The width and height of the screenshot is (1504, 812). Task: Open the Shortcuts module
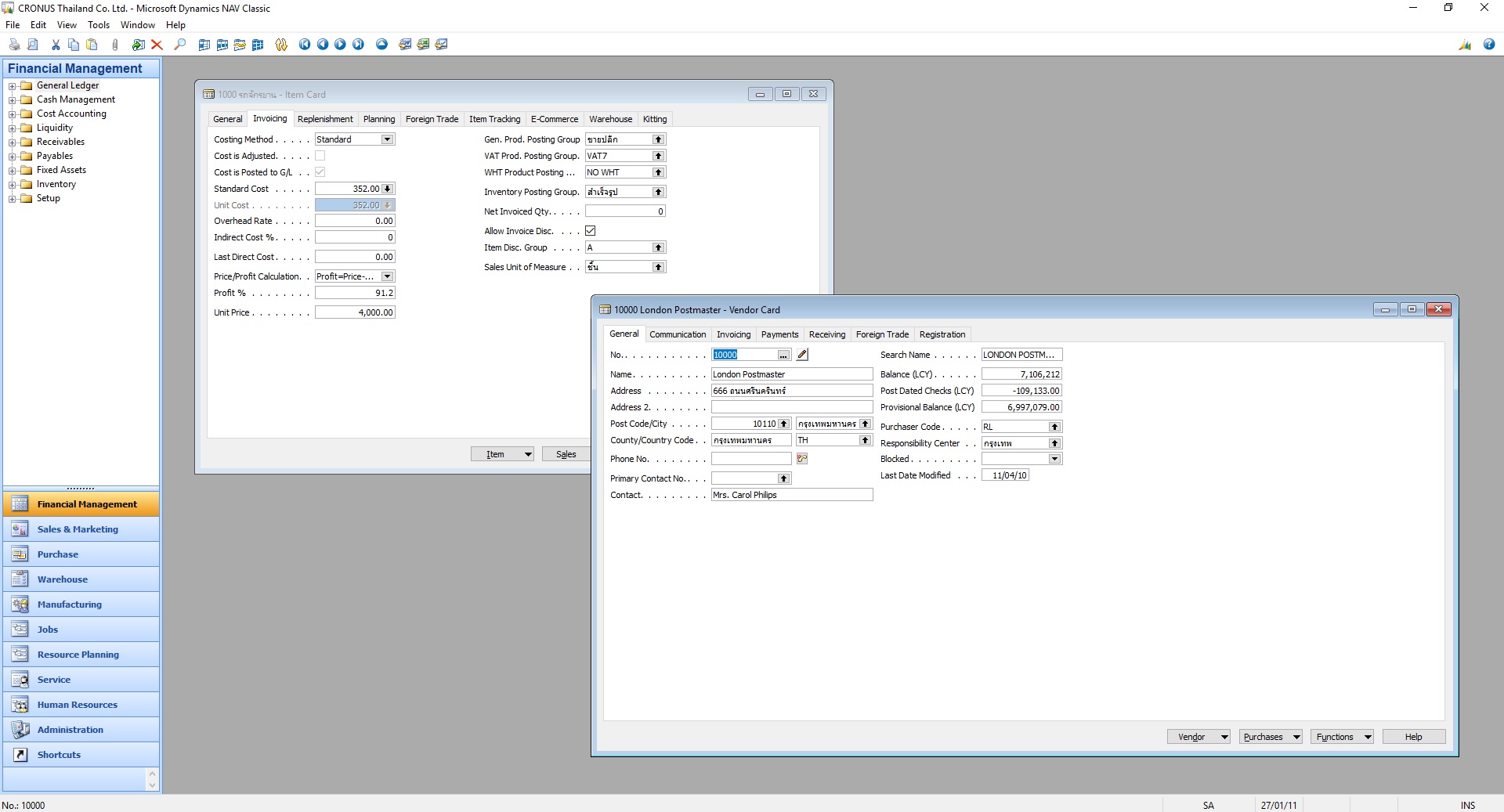point(81,755)
